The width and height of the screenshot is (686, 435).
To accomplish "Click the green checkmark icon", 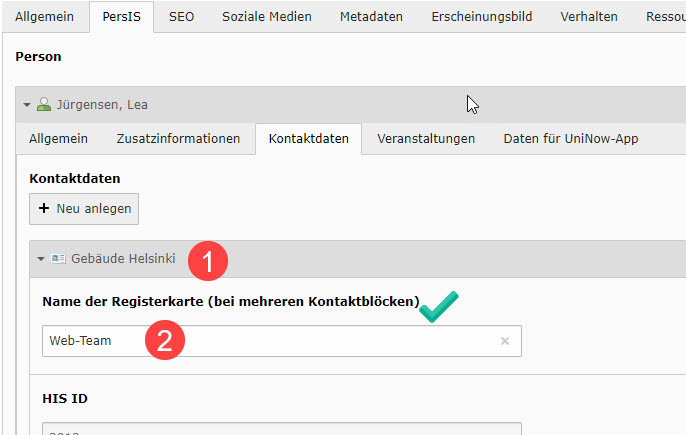I will [x=438, y=307].
